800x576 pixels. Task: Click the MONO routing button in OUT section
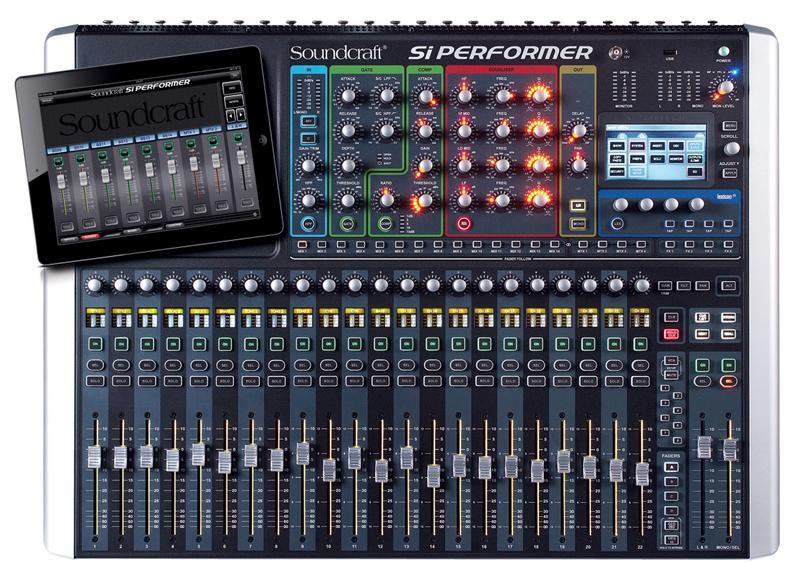pyautogui.click(x=578, y=223)
